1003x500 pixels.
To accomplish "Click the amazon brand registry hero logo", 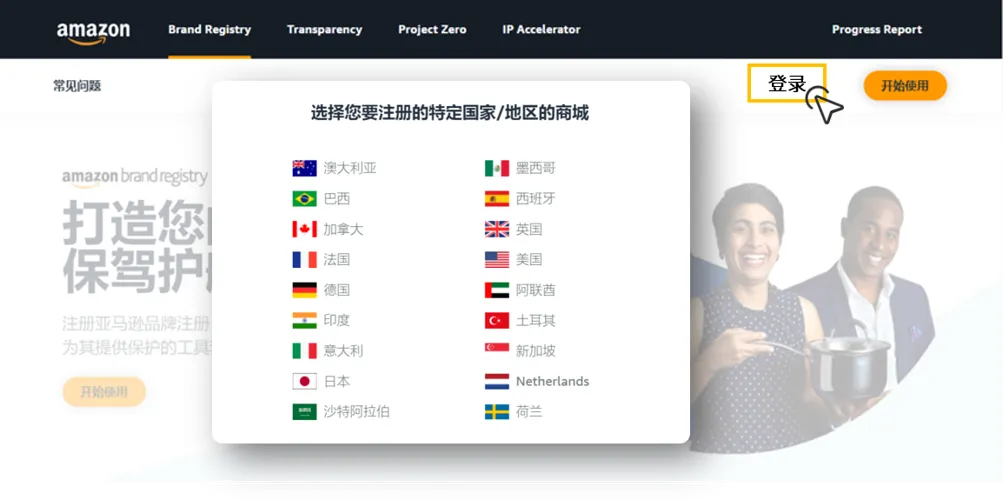I will point(135,177).
